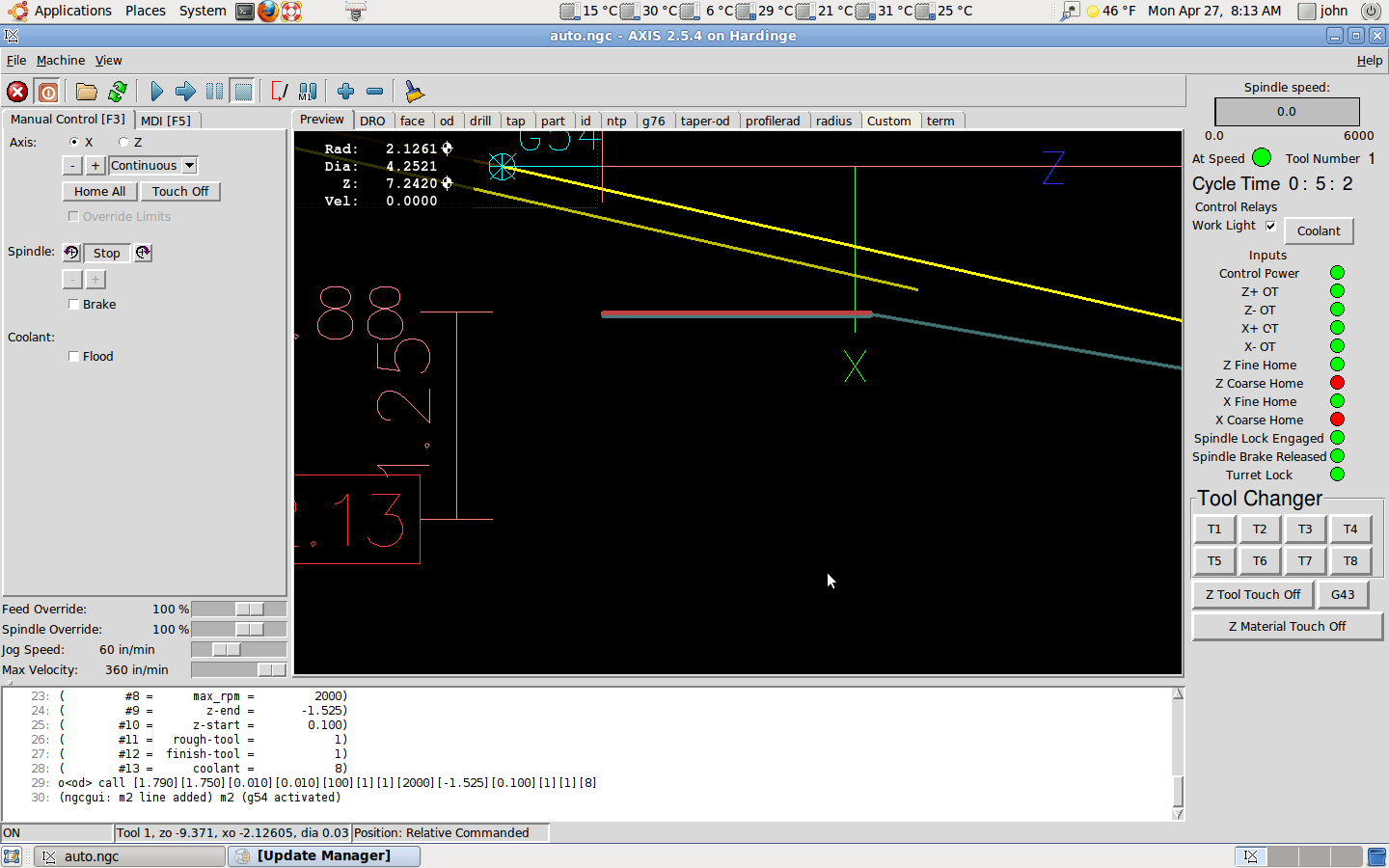
Task: Open the taper-od tab
Action: coord(704,121)
